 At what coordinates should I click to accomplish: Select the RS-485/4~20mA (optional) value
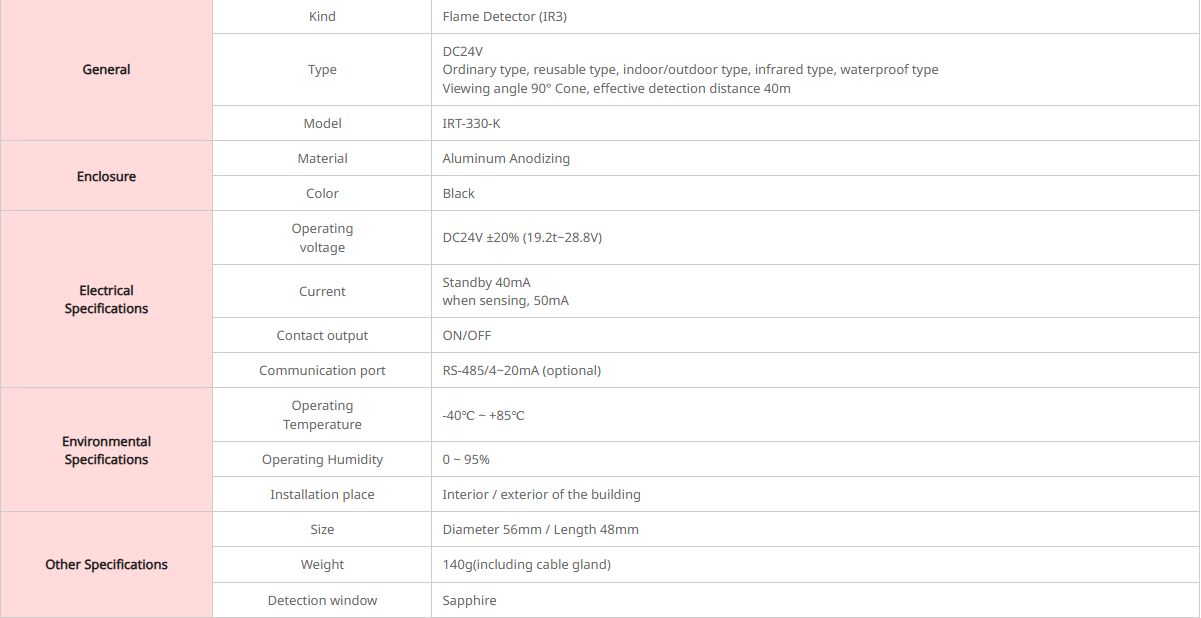pos(522,371)
